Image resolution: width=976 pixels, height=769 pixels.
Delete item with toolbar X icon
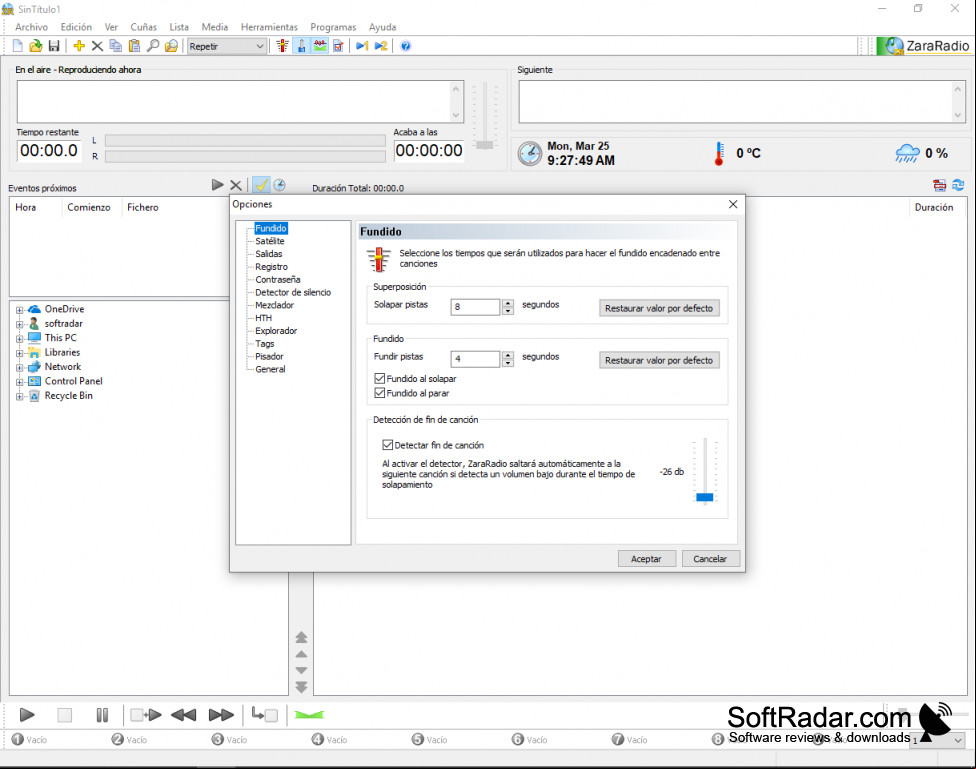(97, 46)
